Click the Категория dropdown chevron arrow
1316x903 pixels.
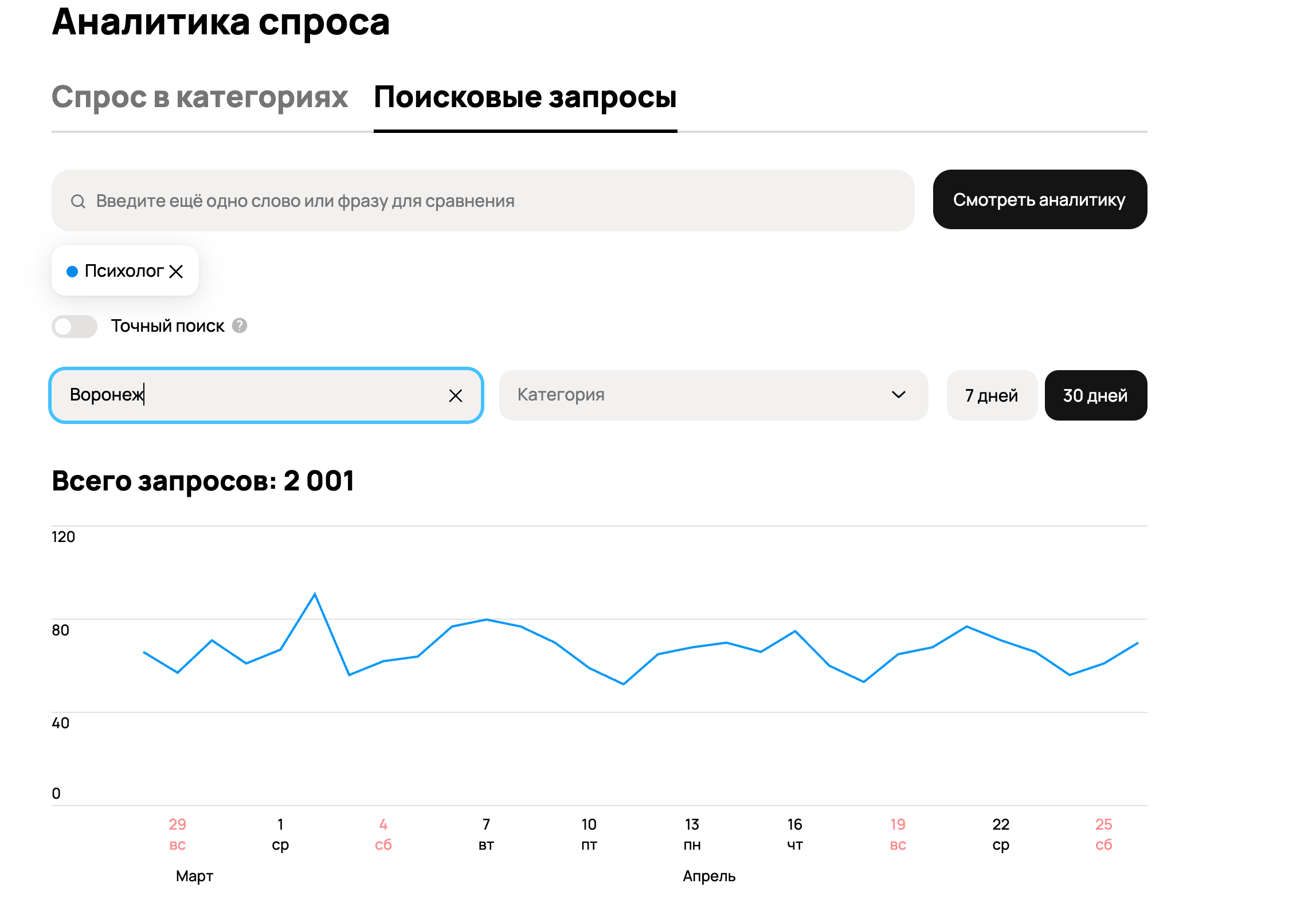coord(898,395)
